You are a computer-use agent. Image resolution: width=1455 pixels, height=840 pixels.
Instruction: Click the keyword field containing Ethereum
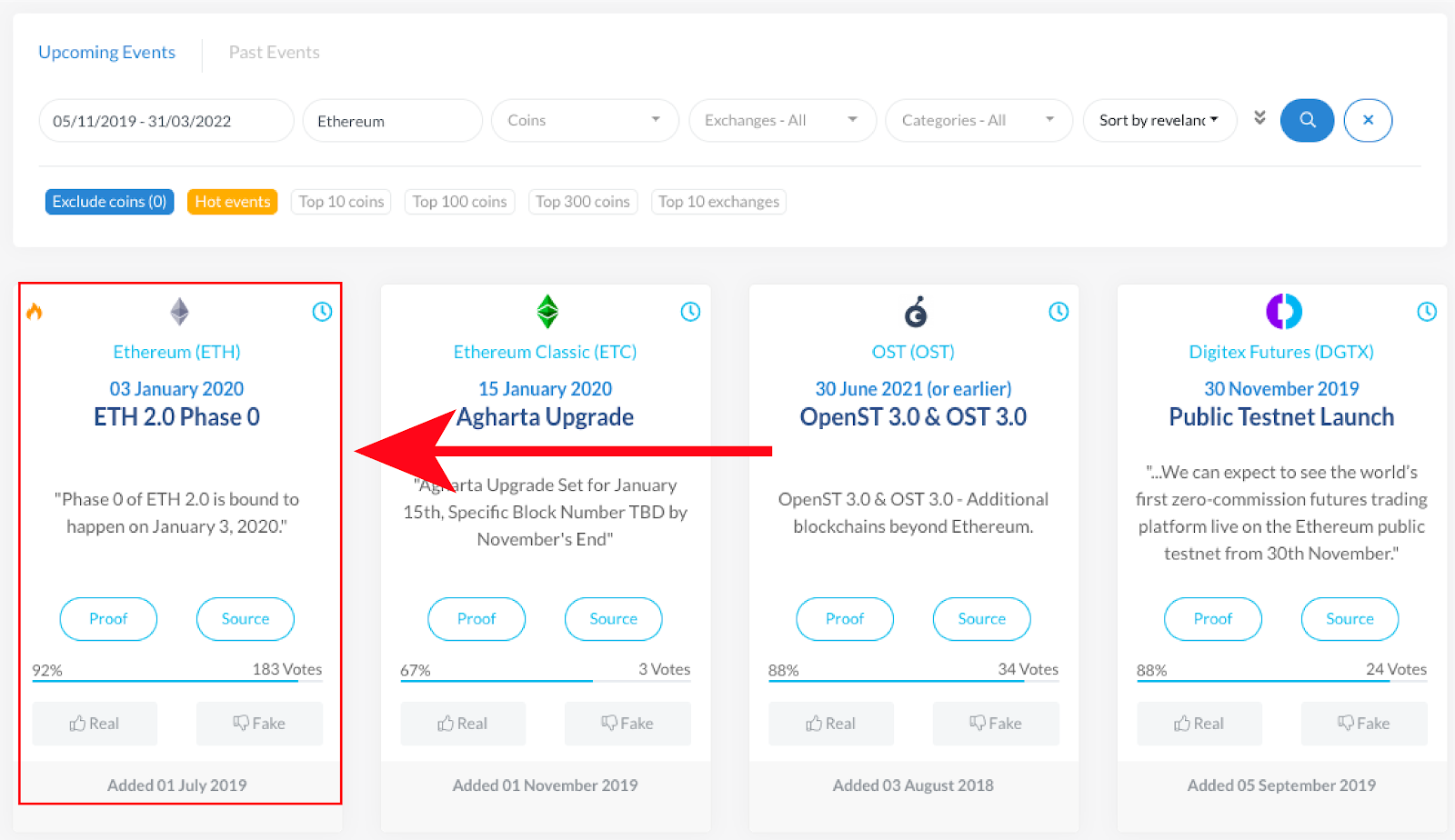[392, 120]
